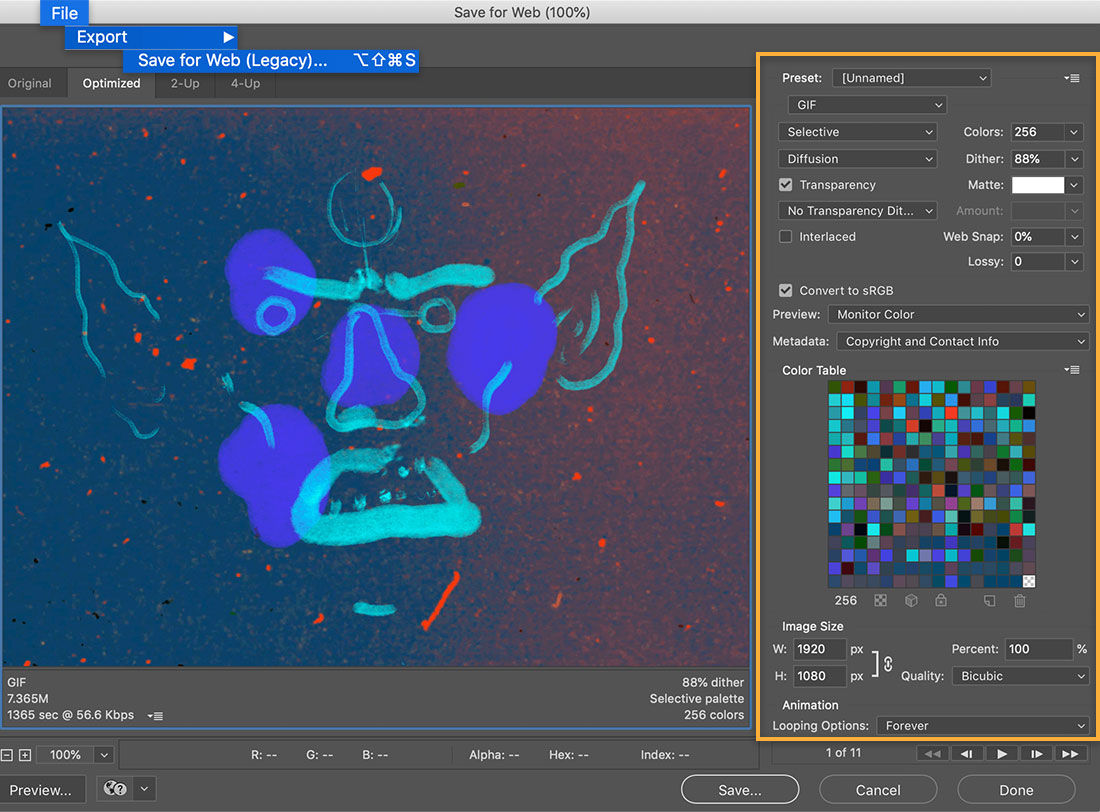The width and height of the screenshot is (1100, 812).
Task: Delete selected color with trash icon
Action: [1020, 601]
